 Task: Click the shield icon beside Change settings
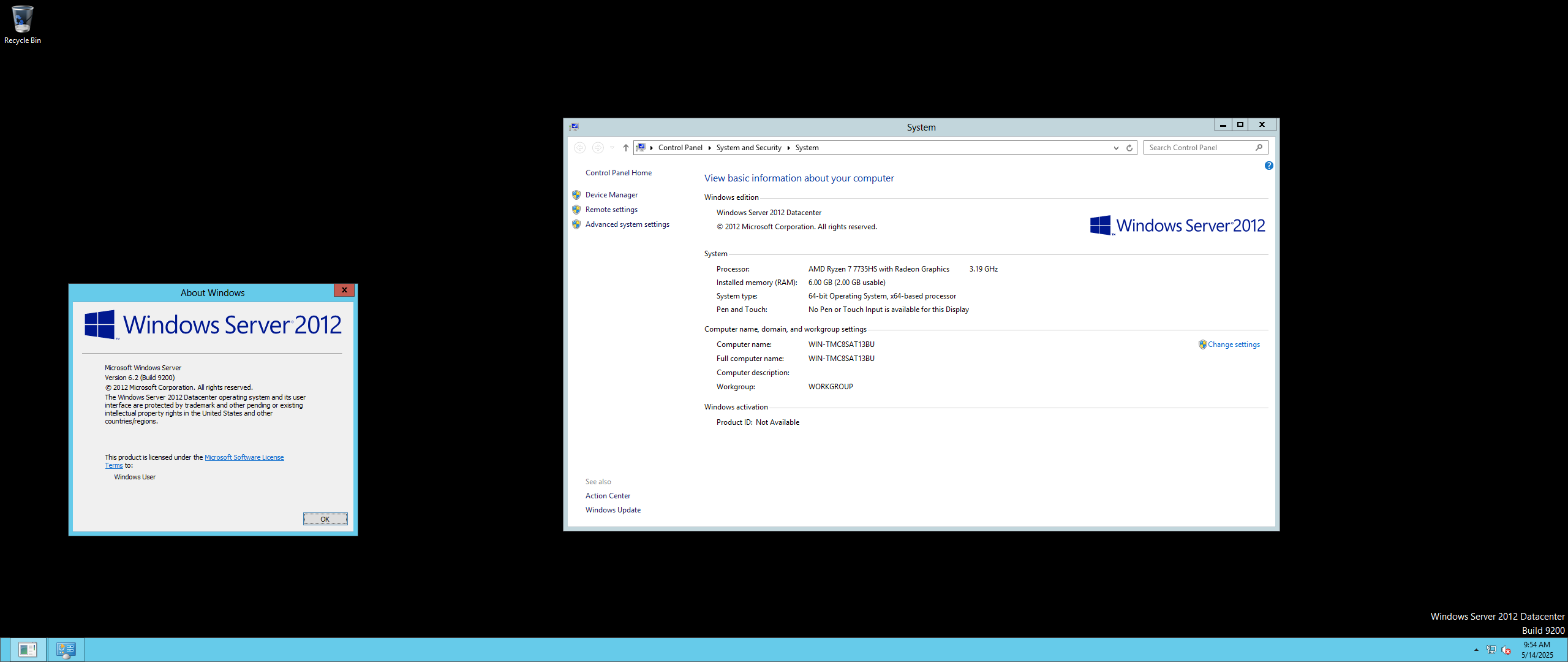point(1202,344)
